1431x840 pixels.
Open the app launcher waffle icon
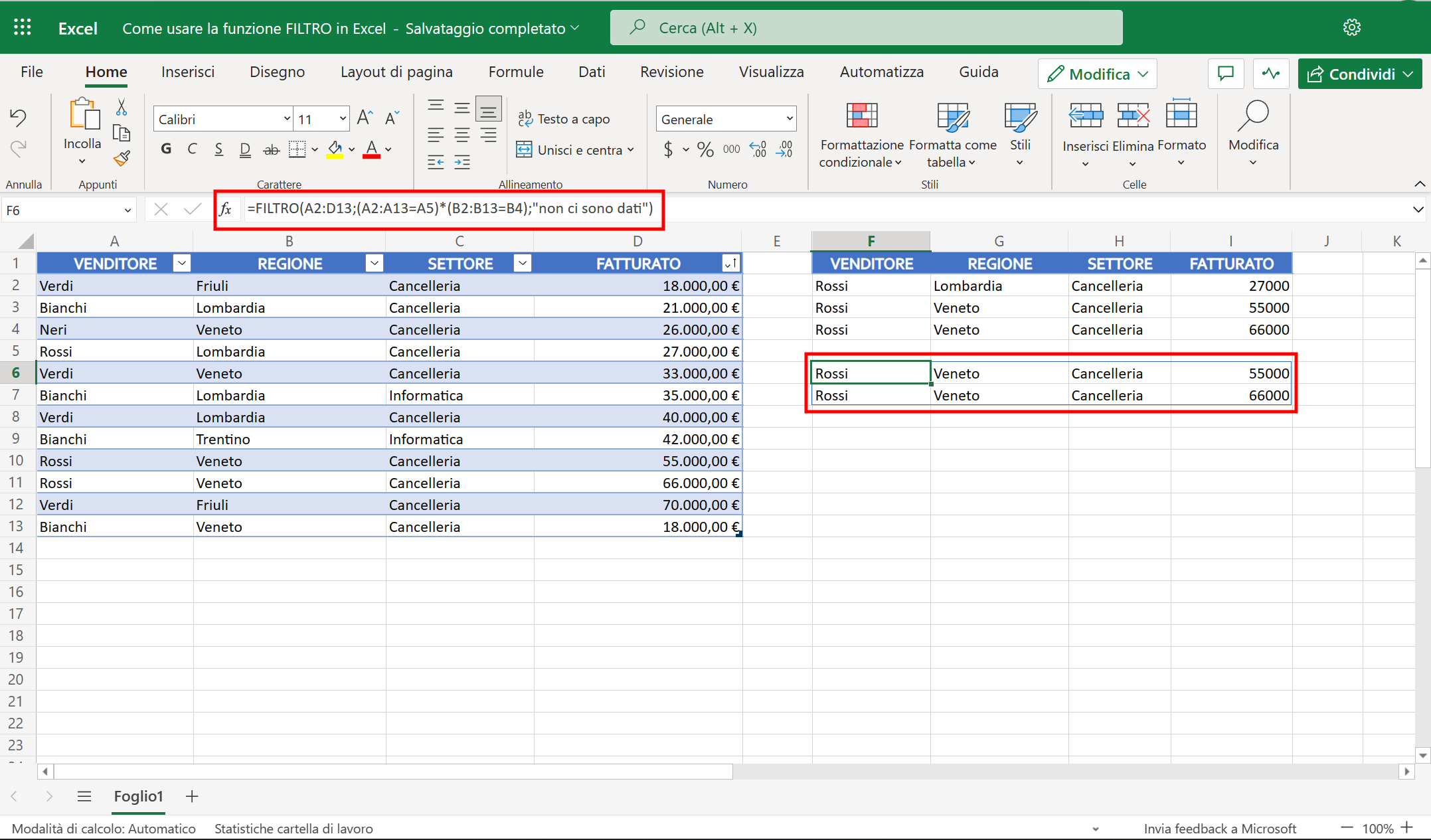[23, 27]
